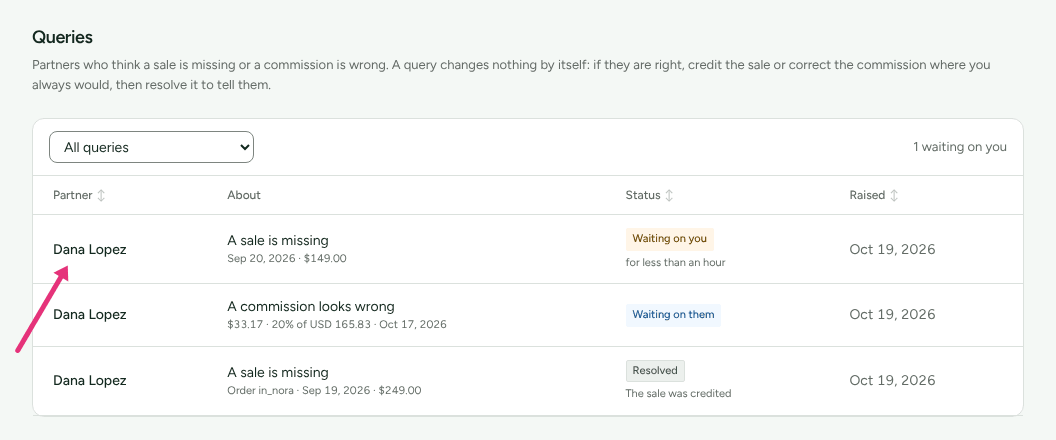Open Dana Lopez's $149.00 missing sale query
Image resolution: width=1056 pixels, height=440 pixels.
(277, 241)
